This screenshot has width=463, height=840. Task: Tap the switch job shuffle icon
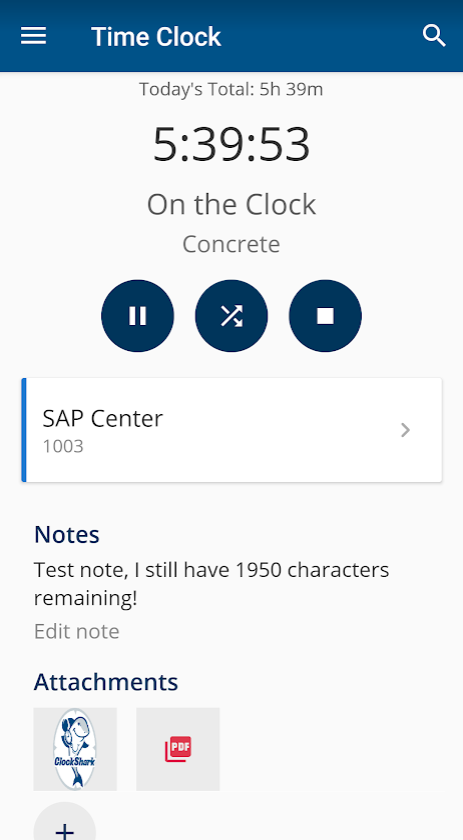(232, 316)
